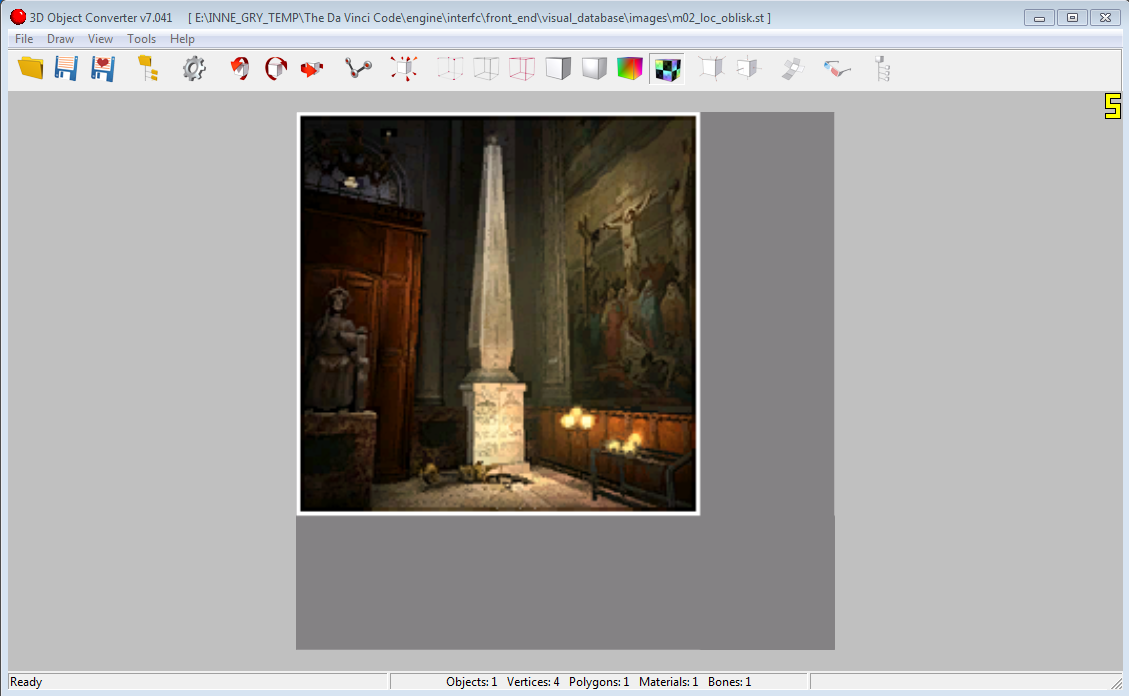Image resolution: width=1129 pixels, height=696 pixels.
Task: Click the save-with-heart floppy icon
Action: click(102, 68)
